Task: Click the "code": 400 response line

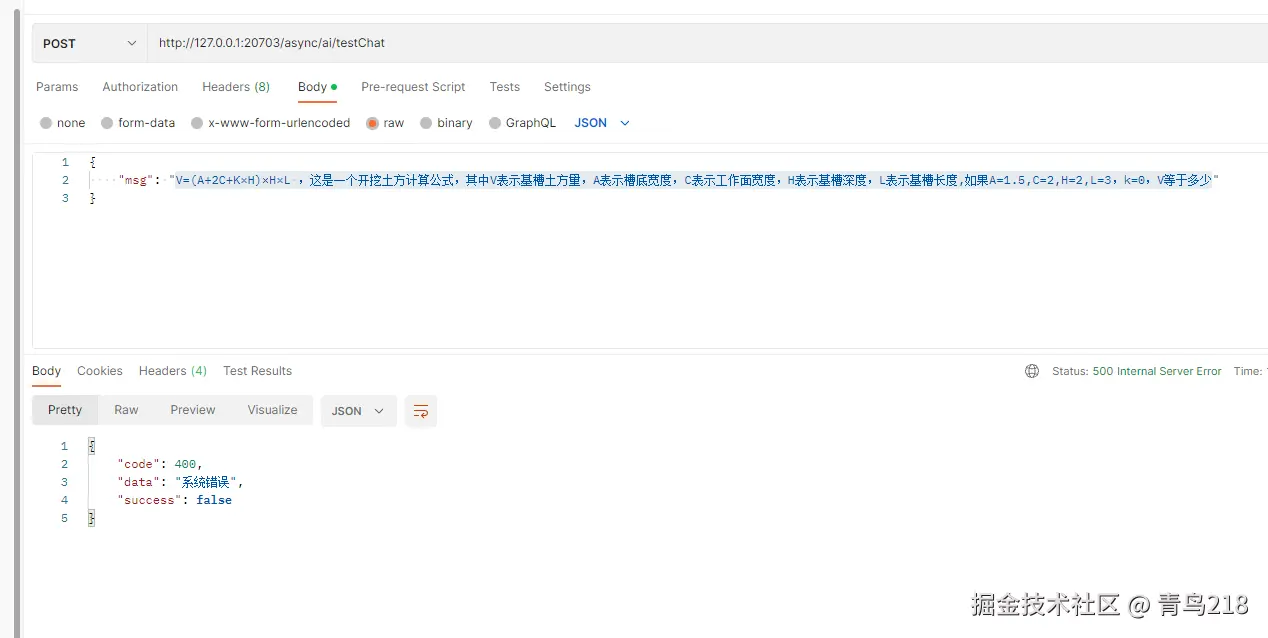Action: coord(160,464)
